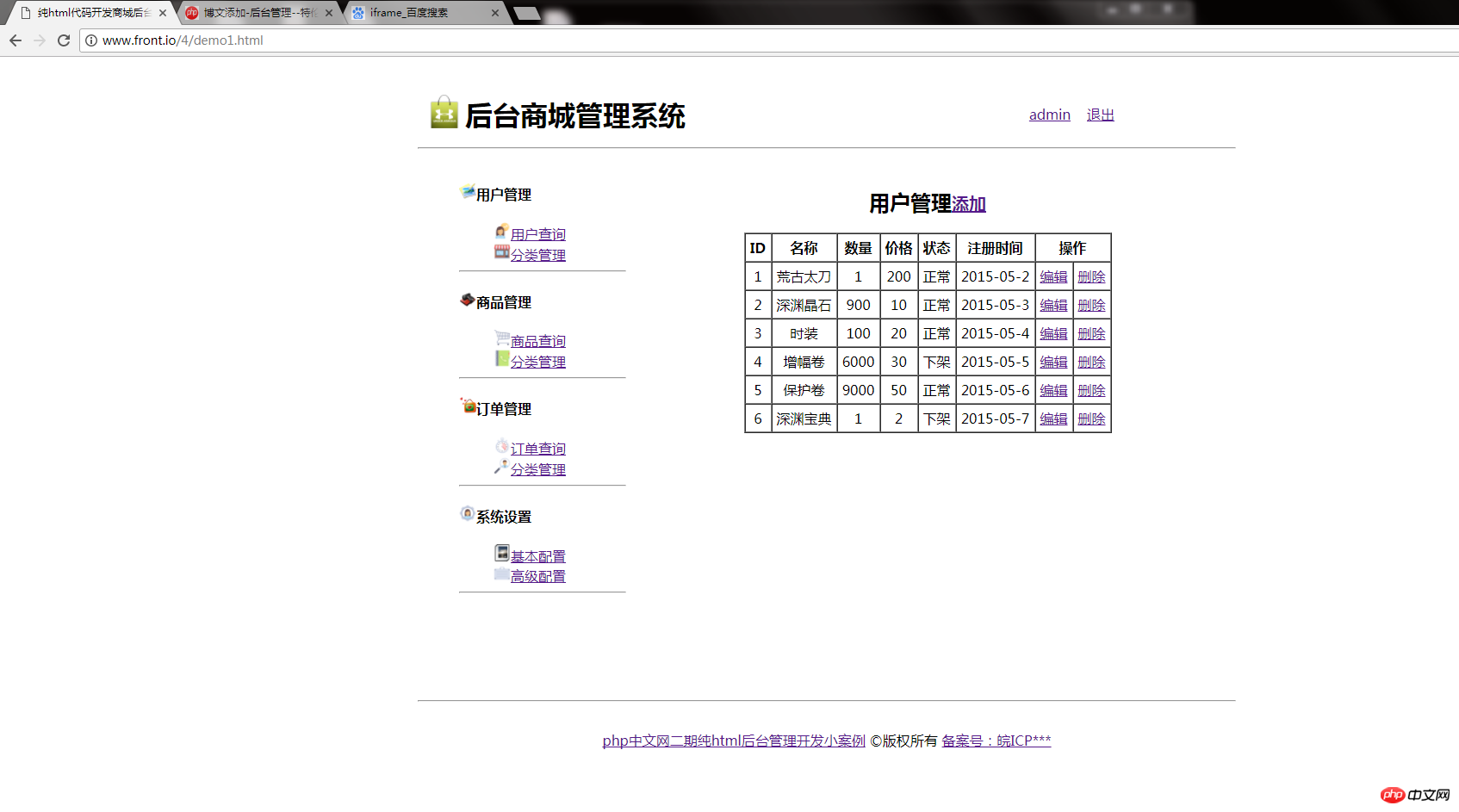Click the icon beside 高级配置

pos(502,573)
